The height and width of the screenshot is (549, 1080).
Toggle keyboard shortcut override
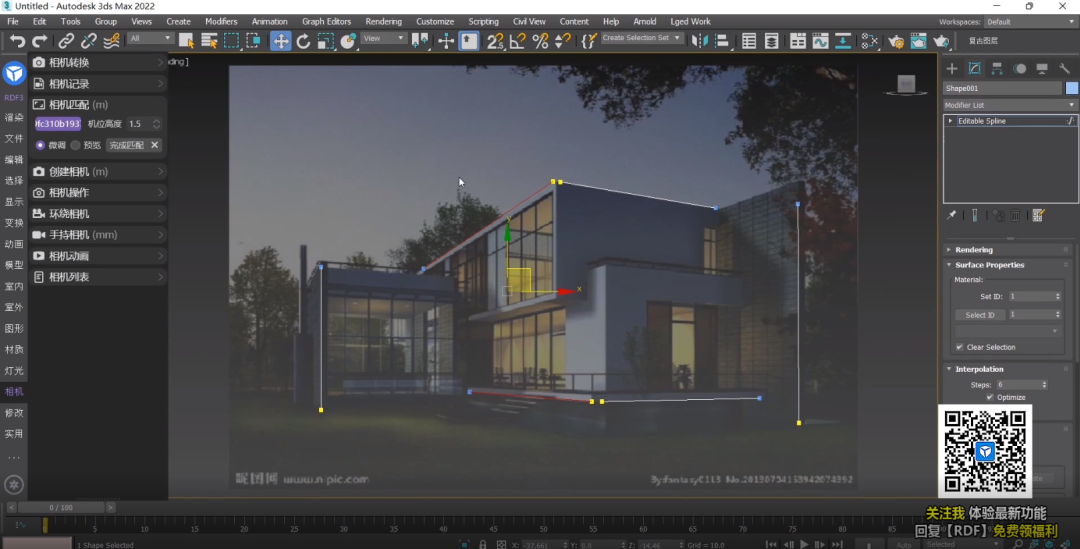click(x=469, y=41)
